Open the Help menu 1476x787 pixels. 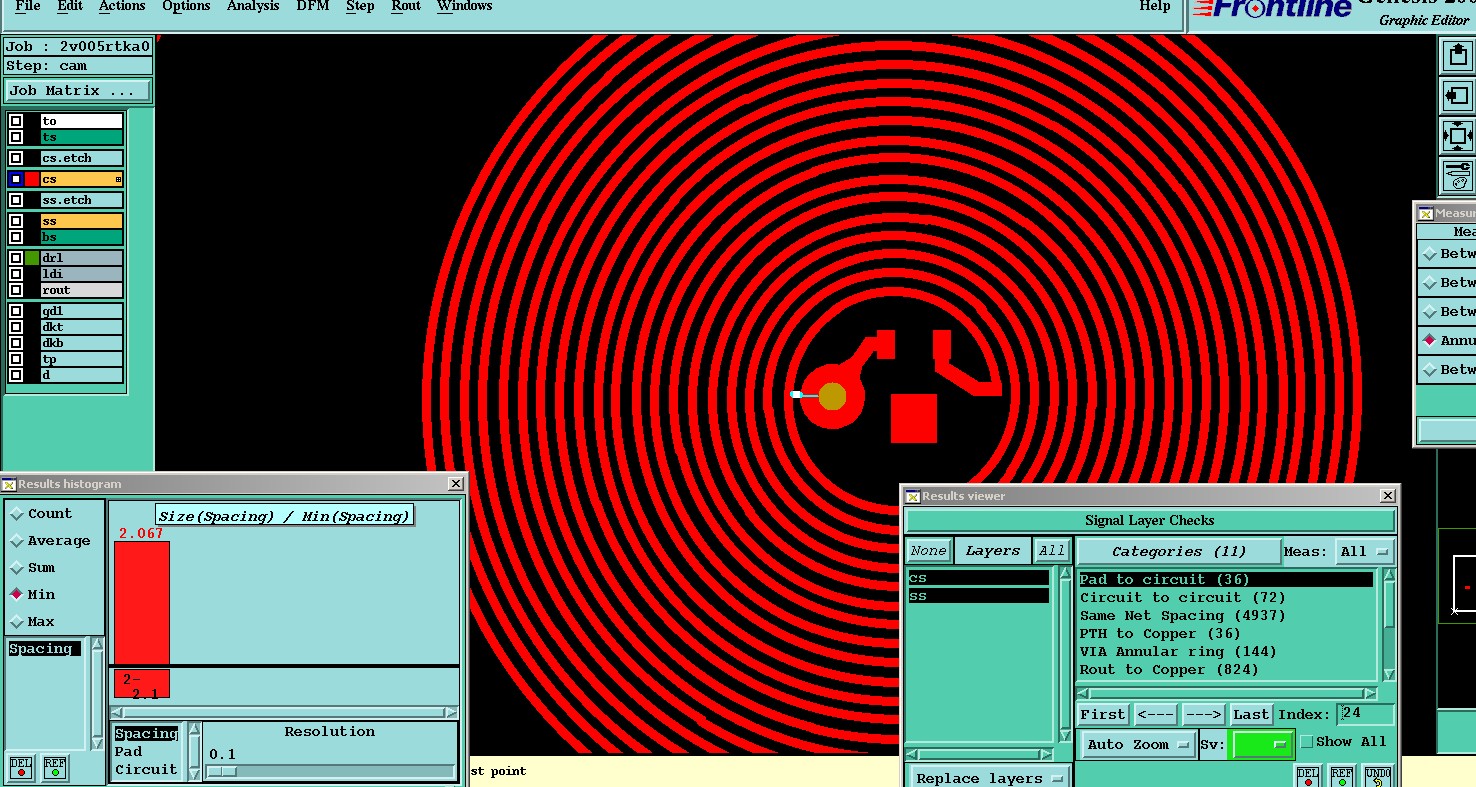[x=1155, y=7]
